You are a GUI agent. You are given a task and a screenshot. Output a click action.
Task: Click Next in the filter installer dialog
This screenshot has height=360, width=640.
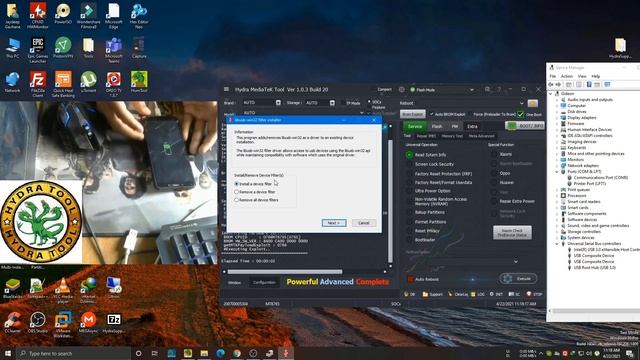(334, 223)
